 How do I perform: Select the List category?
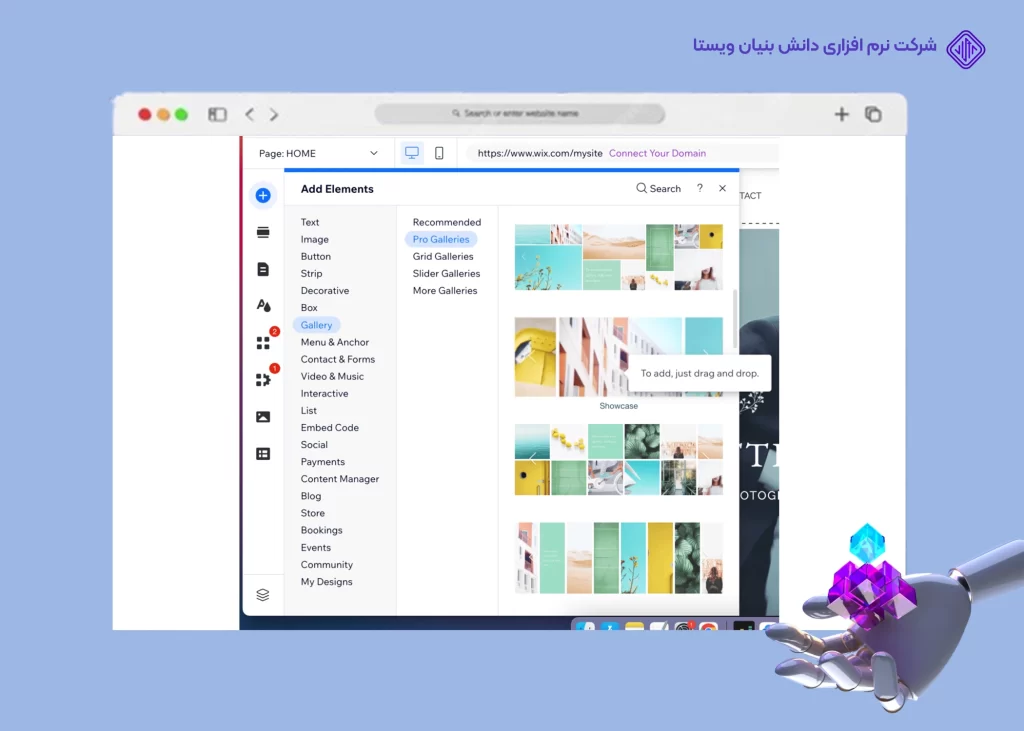pyautogui.click(x=308, y=410)
